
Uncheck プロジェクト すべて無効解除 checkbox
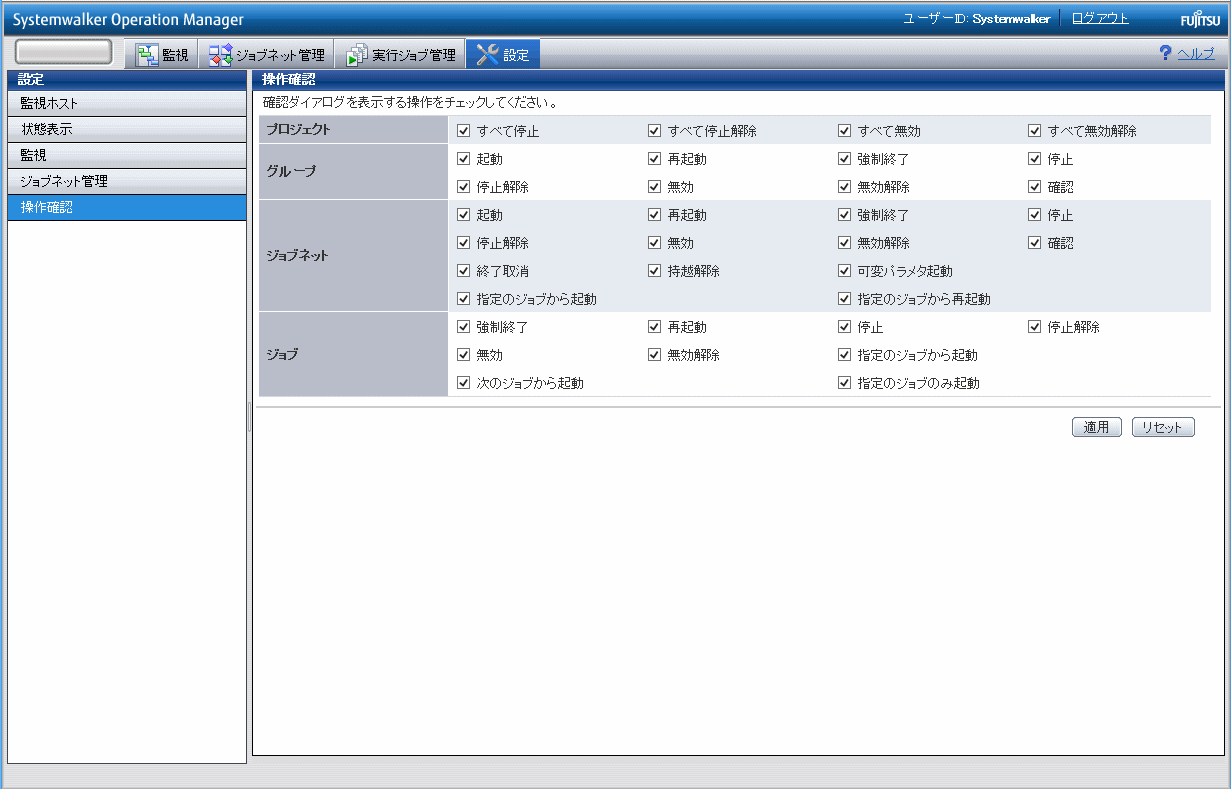point(1035,130)
